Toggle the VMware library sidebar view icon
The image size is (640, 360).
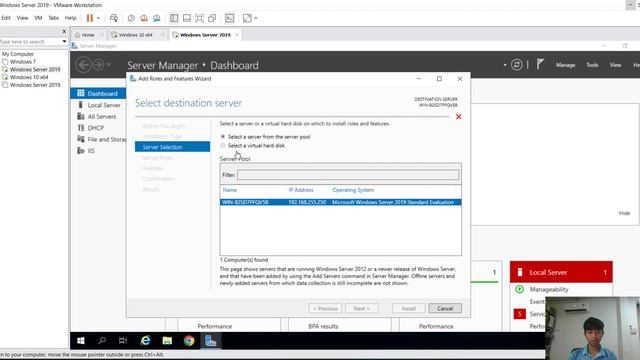coord(174,18)
